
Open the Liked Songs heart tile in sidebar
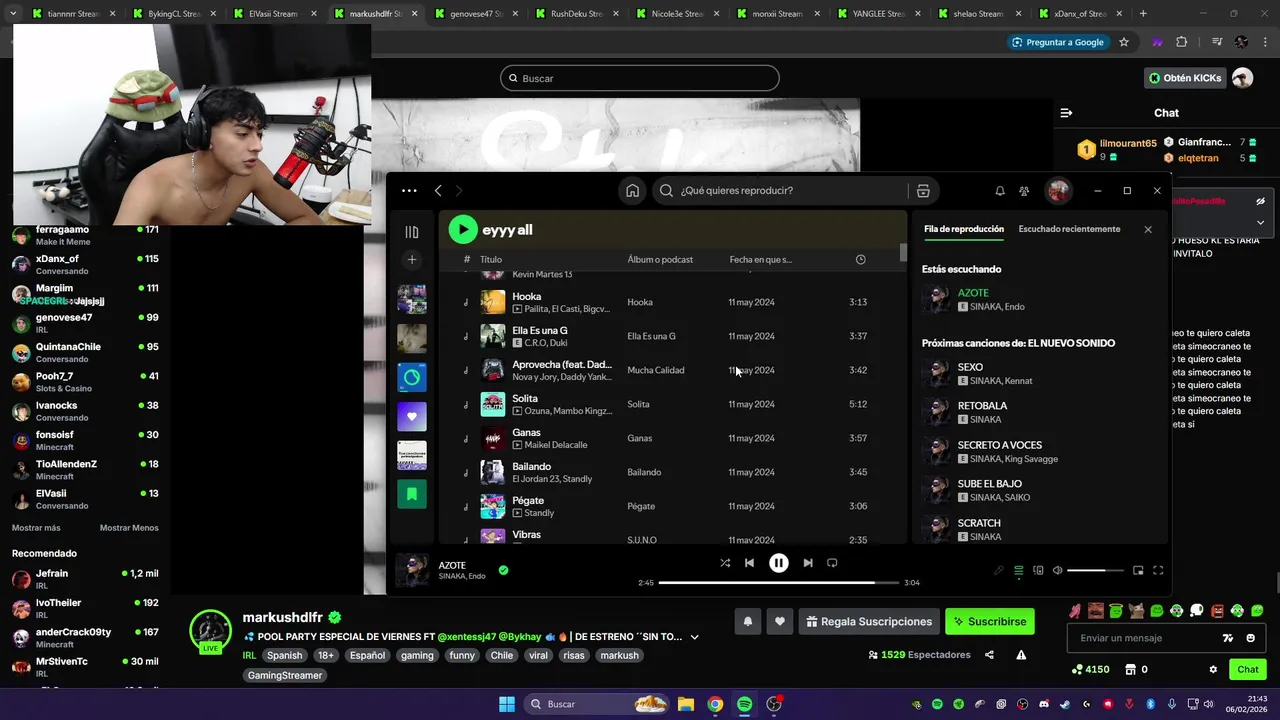pyautogui.click(x=411, y=416)
